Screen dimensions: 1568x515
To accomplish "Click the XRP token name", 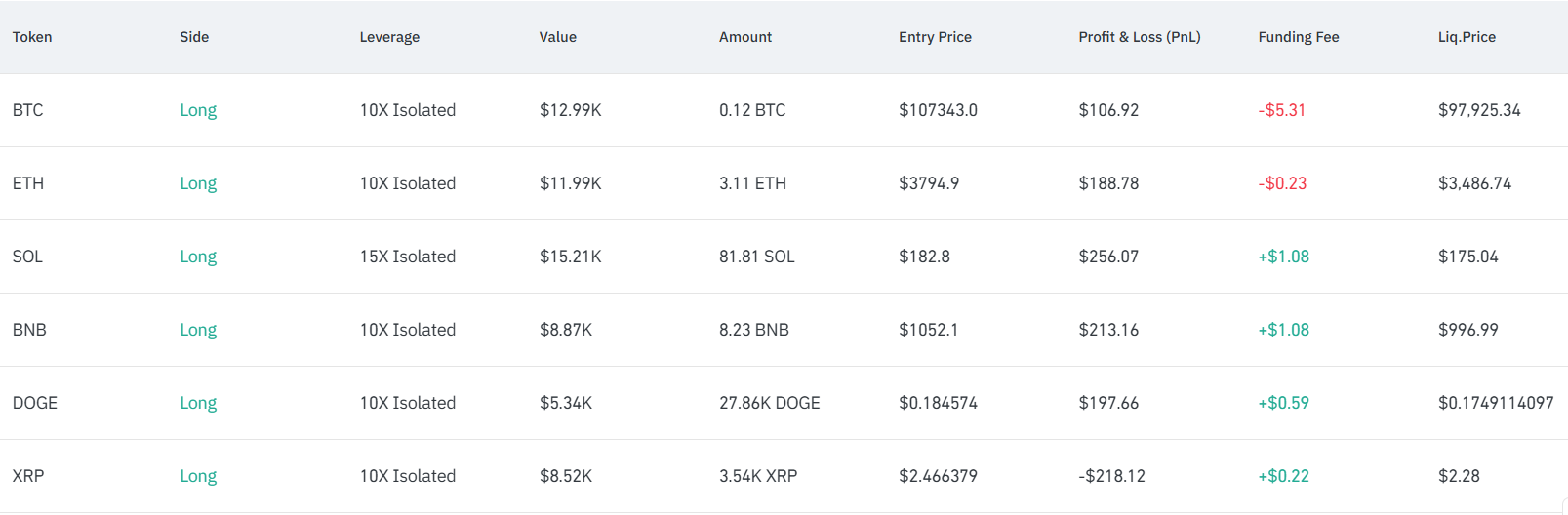I will coord(28,476).
